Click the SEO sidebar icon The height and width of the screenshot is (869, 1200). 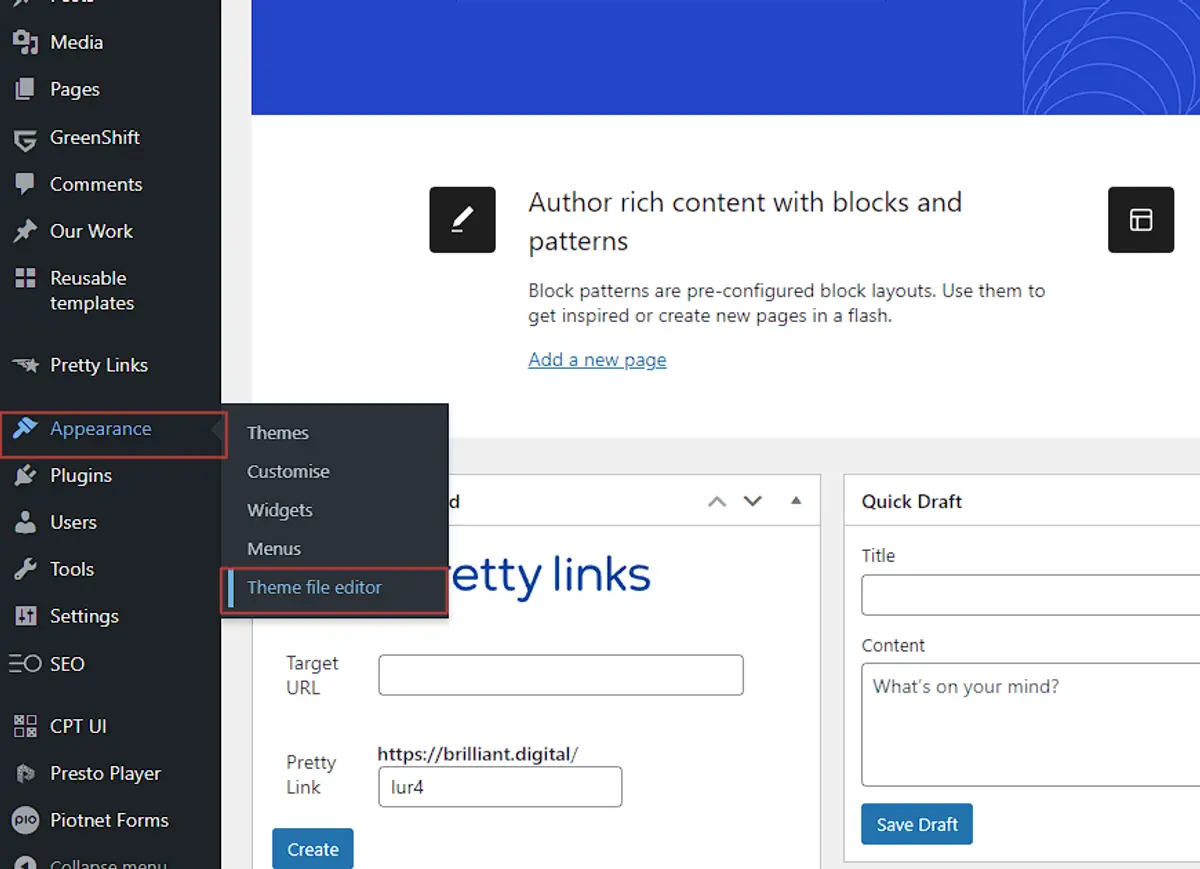point(25,663)
